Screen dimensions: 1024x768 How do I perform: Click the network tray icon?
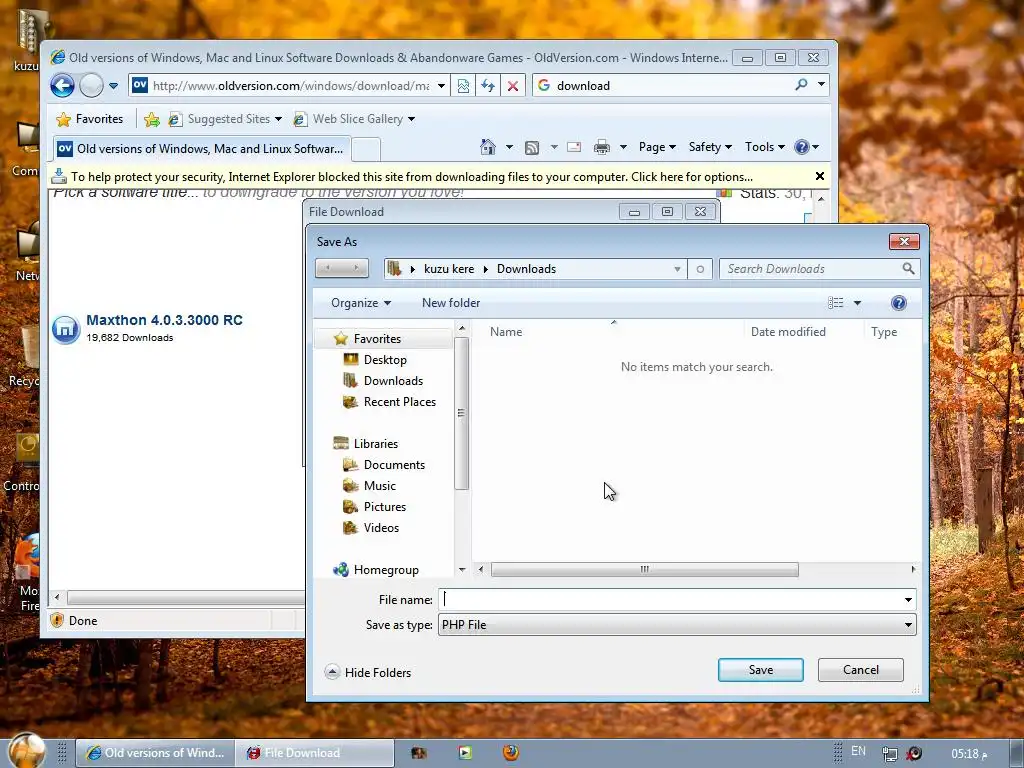[x=889, y=754]
